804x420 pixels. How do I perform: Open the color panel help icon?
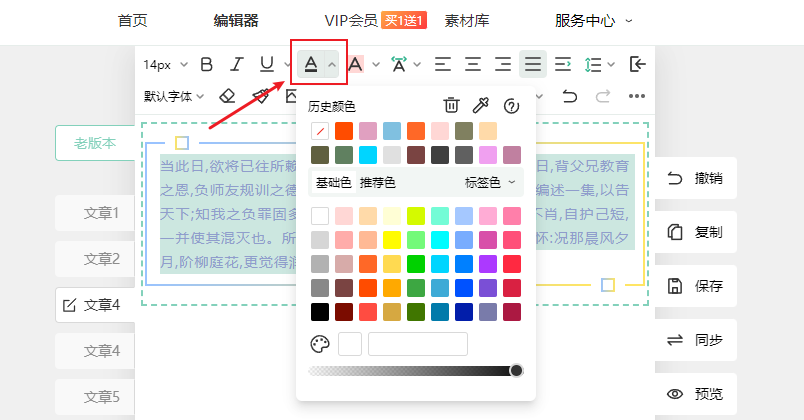point(511,106)
